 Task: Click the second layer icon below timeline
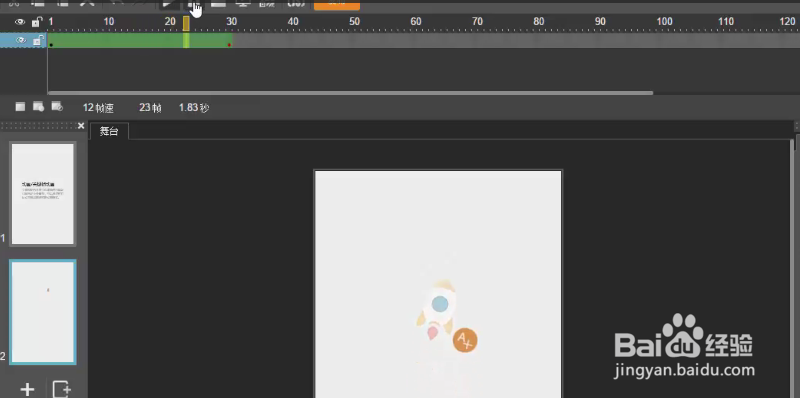(x=38, y=107)
